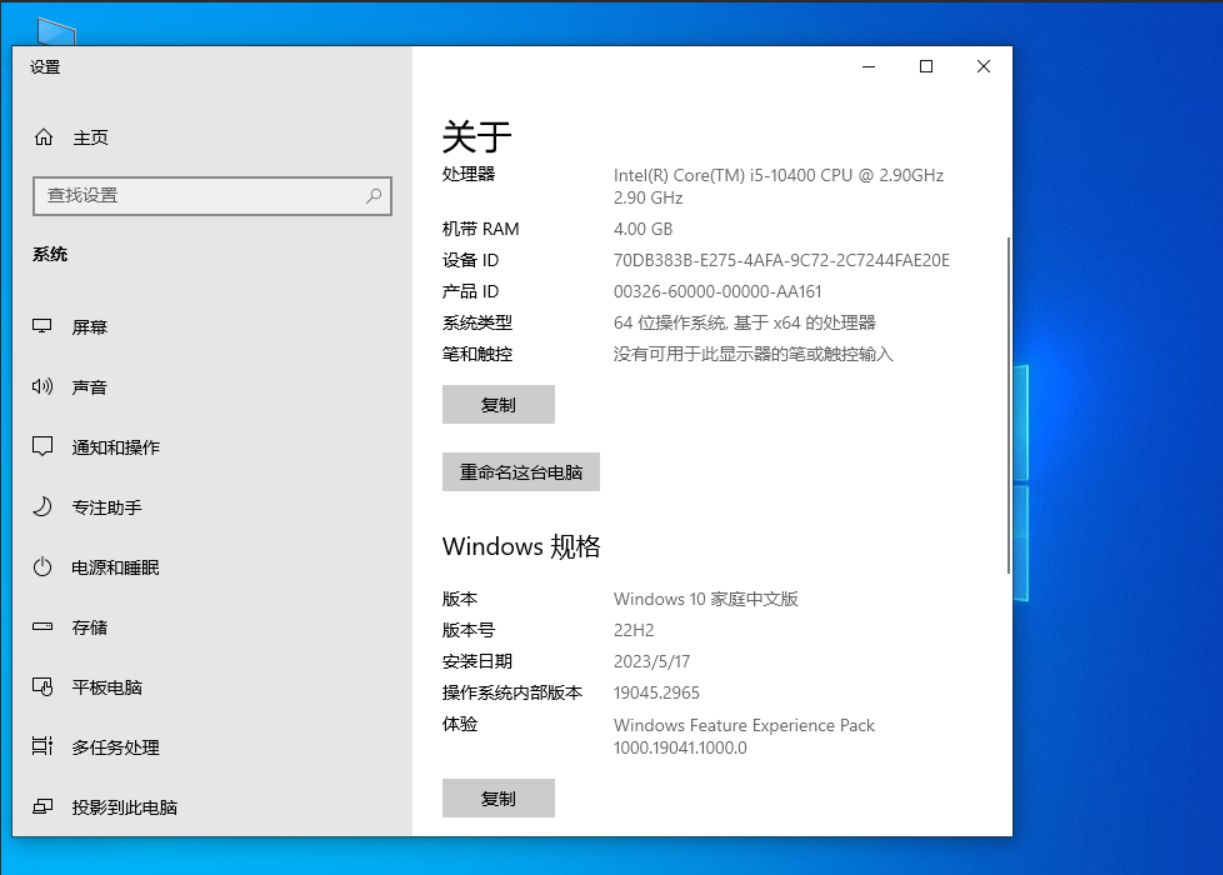Click the 安装日期 label
The width and height of the screenshot is (1223, 875).
[x=477, y=661]
